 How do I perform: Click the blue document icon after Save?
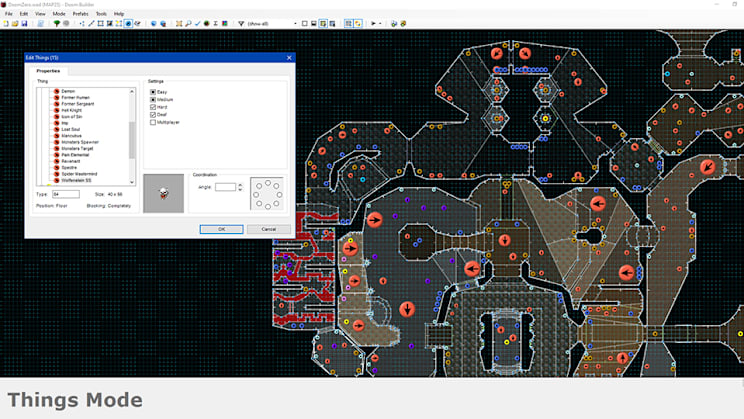[x=41, y=23]
